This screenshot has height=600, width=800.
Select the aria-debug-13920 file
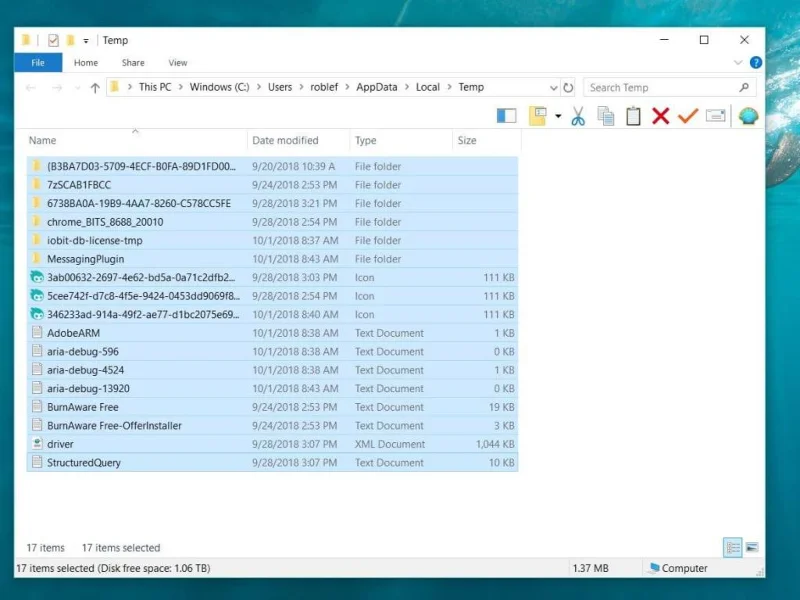pos(272,388)
